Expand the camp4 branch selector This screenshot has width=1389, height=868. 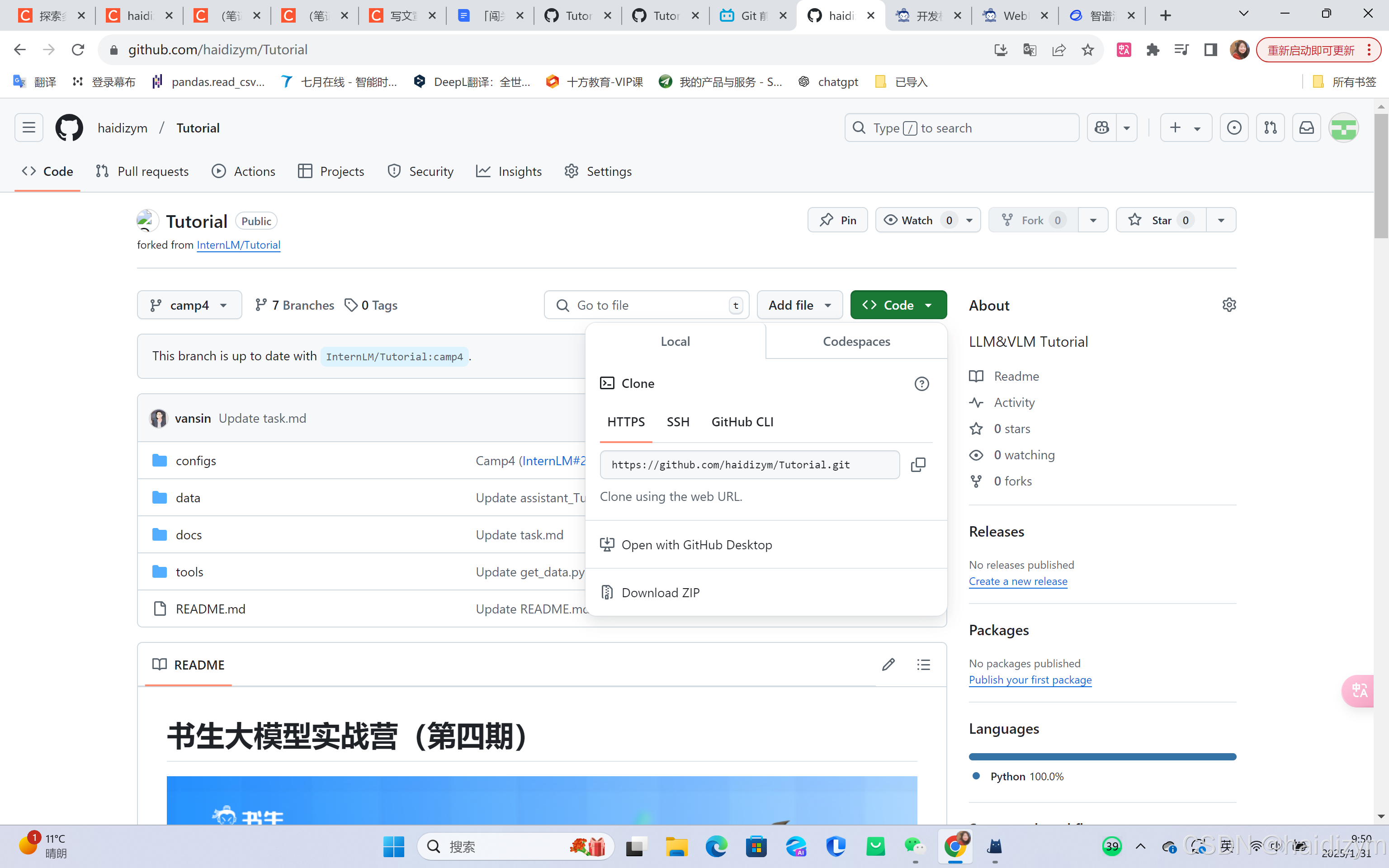point(189,306)
